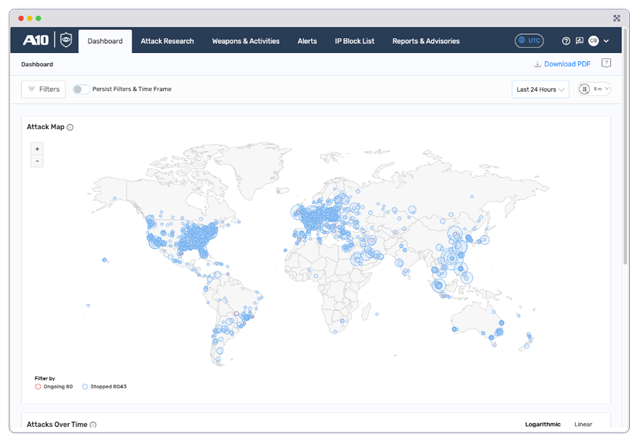Expand the user account menu chevron
Image resolution: width=640 pixels, height=444 pixels.
(604, 41)
